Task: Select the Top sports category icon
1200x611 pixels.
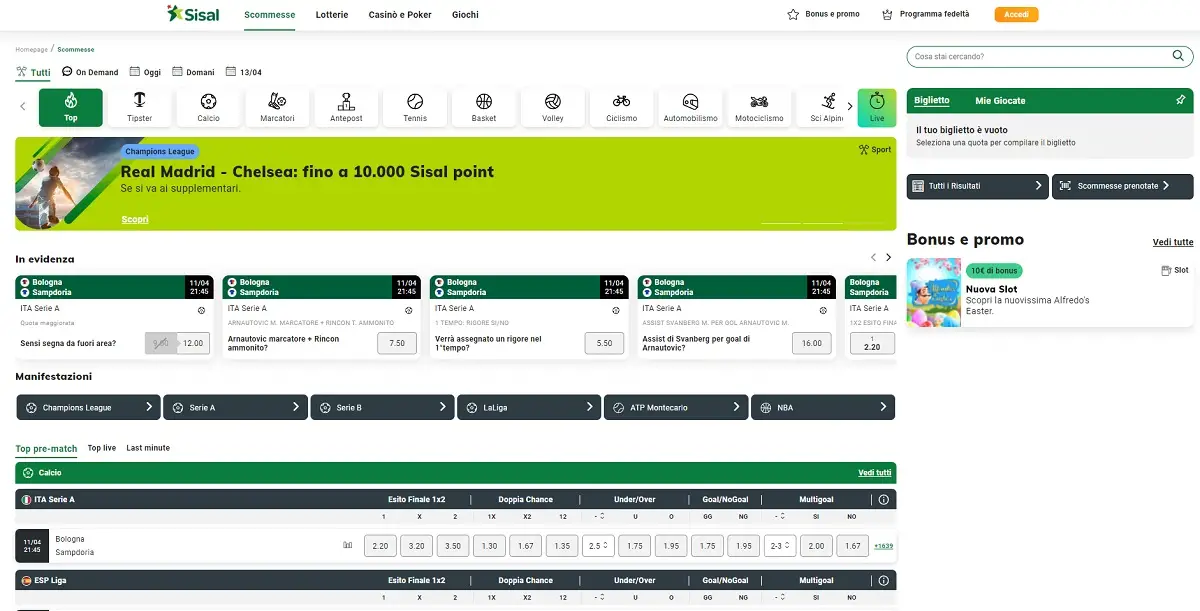Action: click(x=70, y=108)
